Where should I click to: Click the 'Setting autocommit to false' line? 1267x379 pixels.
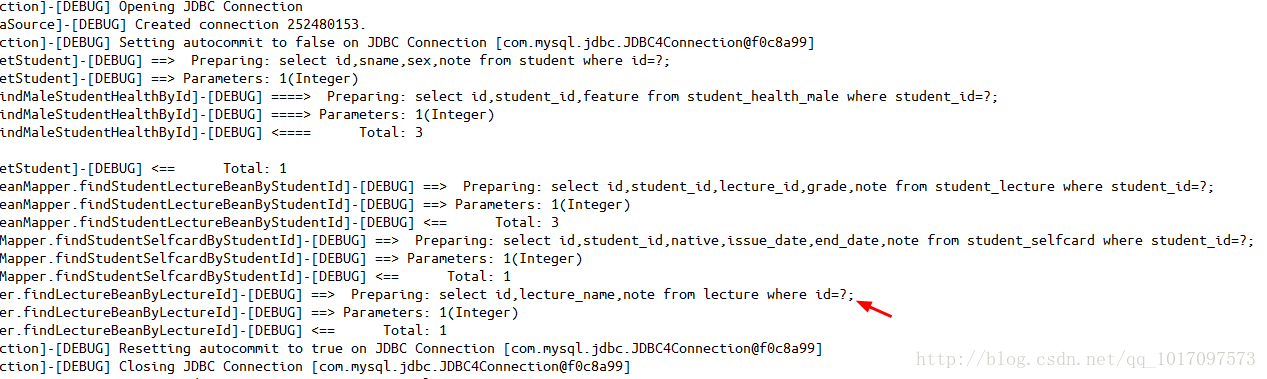[x=407, y=42]
